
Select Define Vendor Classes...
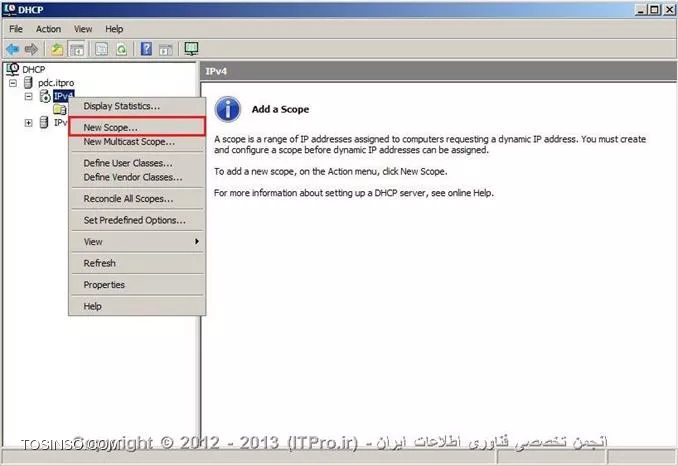[x=137, y=177]
